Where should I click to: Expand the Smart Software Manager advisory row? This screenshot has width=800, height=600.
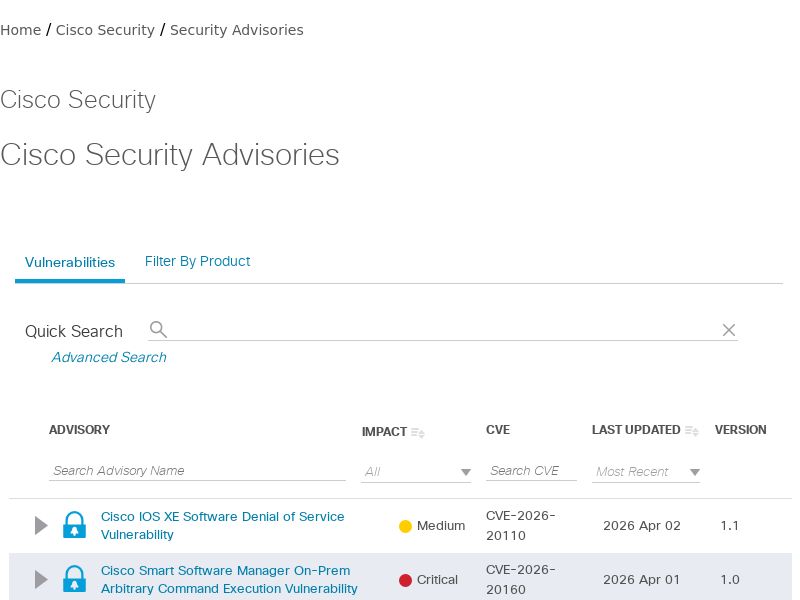tap(41, 579)
